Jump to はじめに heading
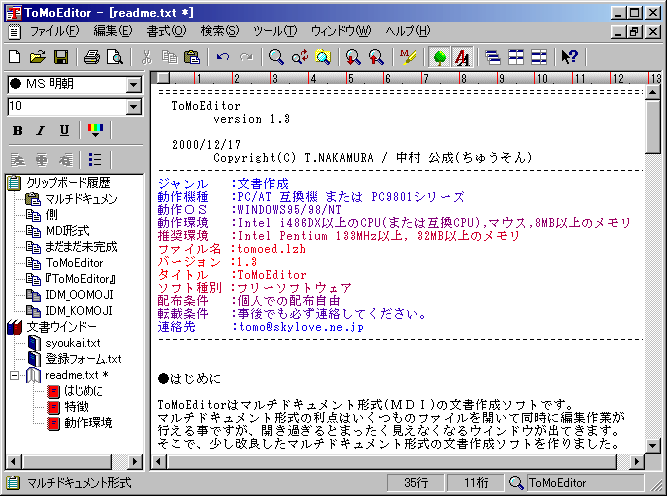The image size is (667, 496). pos(83,391)
